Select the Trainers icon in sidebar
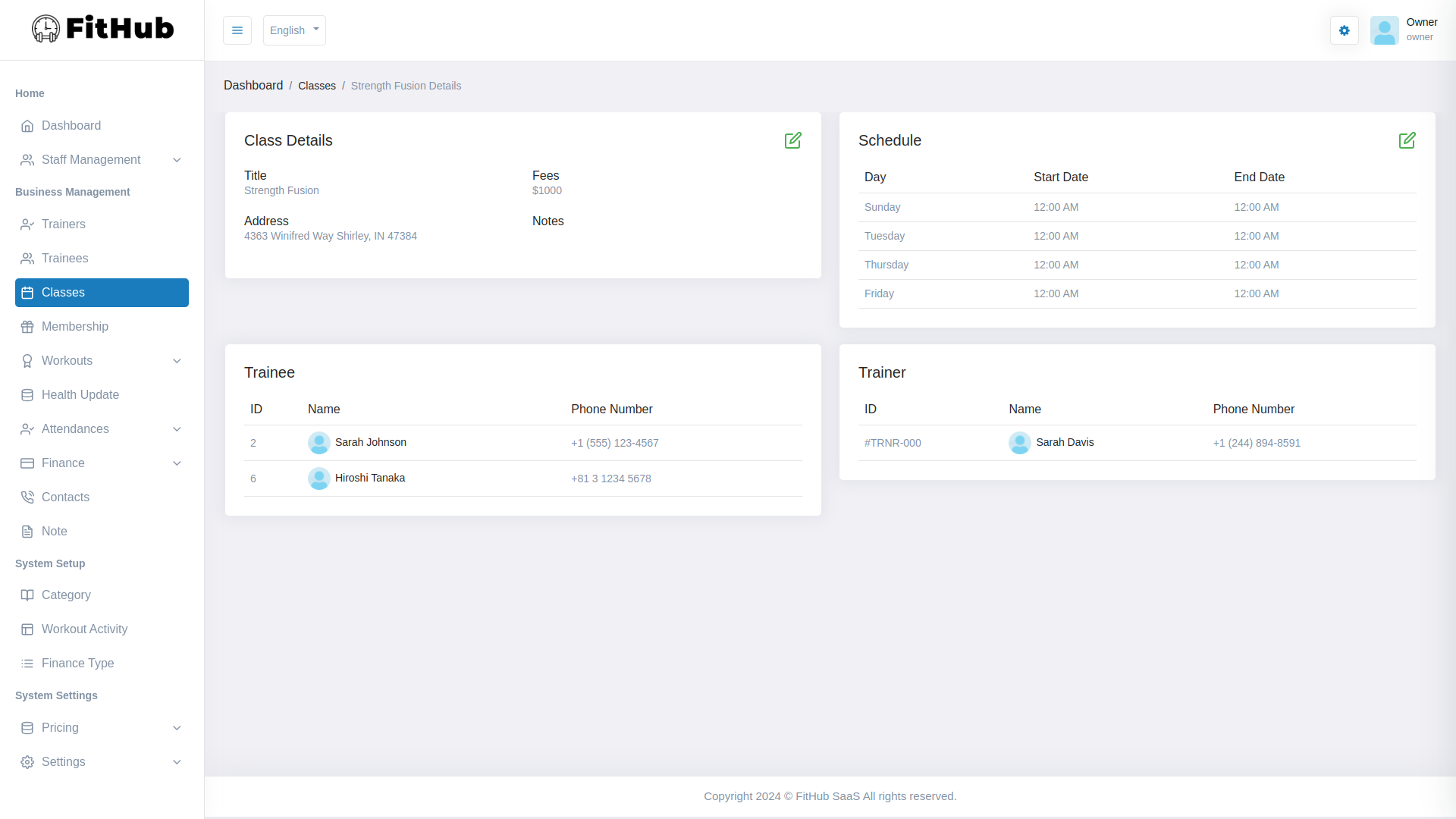1456x819 pixels. pos(27,224)
